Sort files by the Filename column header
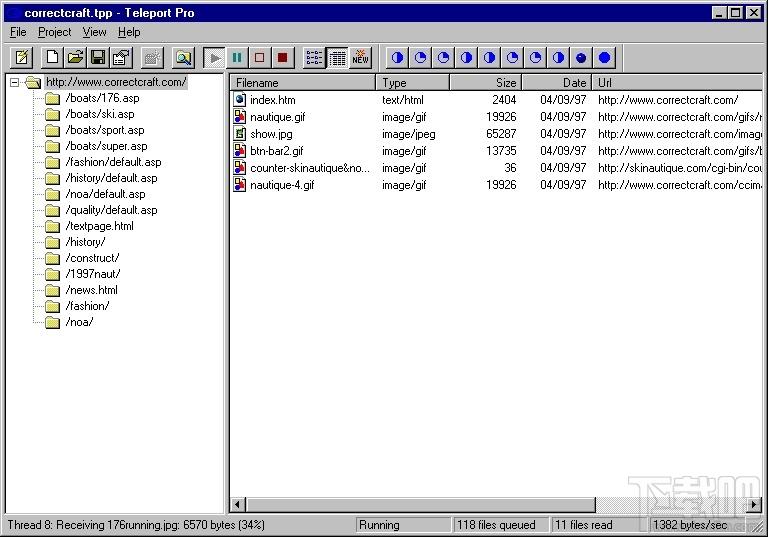 (303, 83)
